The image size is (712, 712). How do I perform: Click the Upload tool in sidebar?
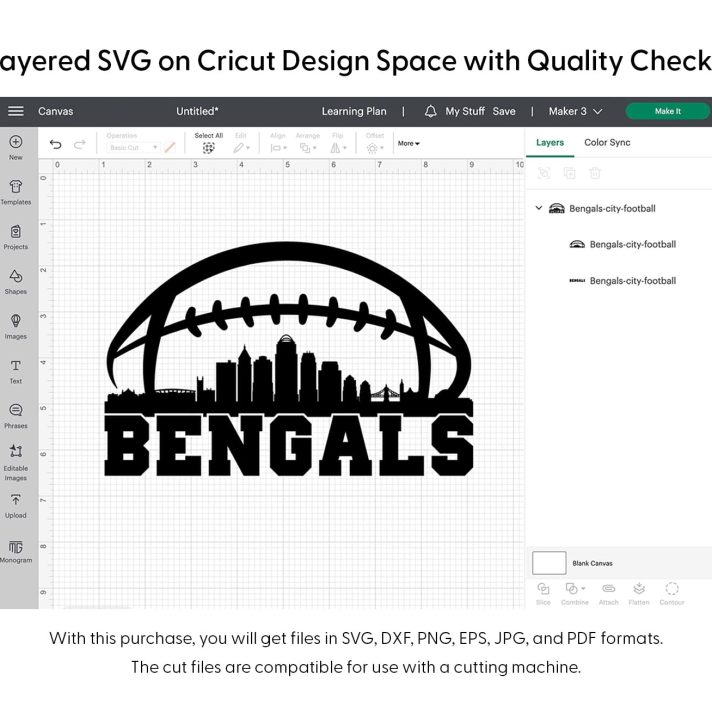coord(15,506)
